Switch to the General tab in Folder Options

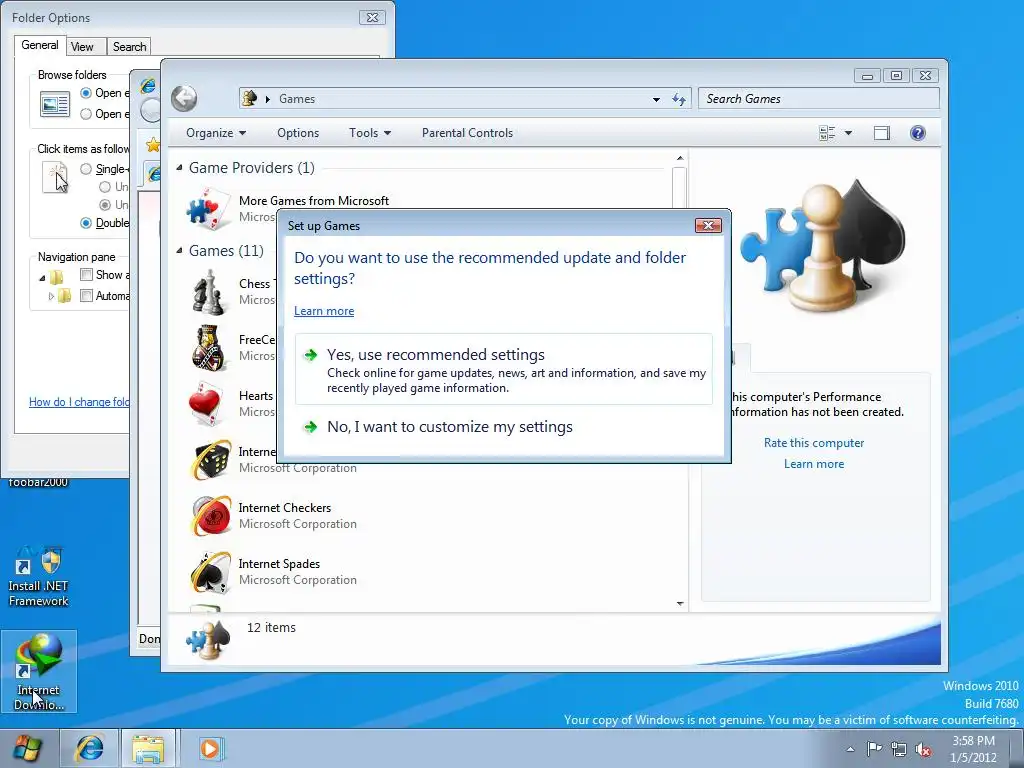pos(40,45)
